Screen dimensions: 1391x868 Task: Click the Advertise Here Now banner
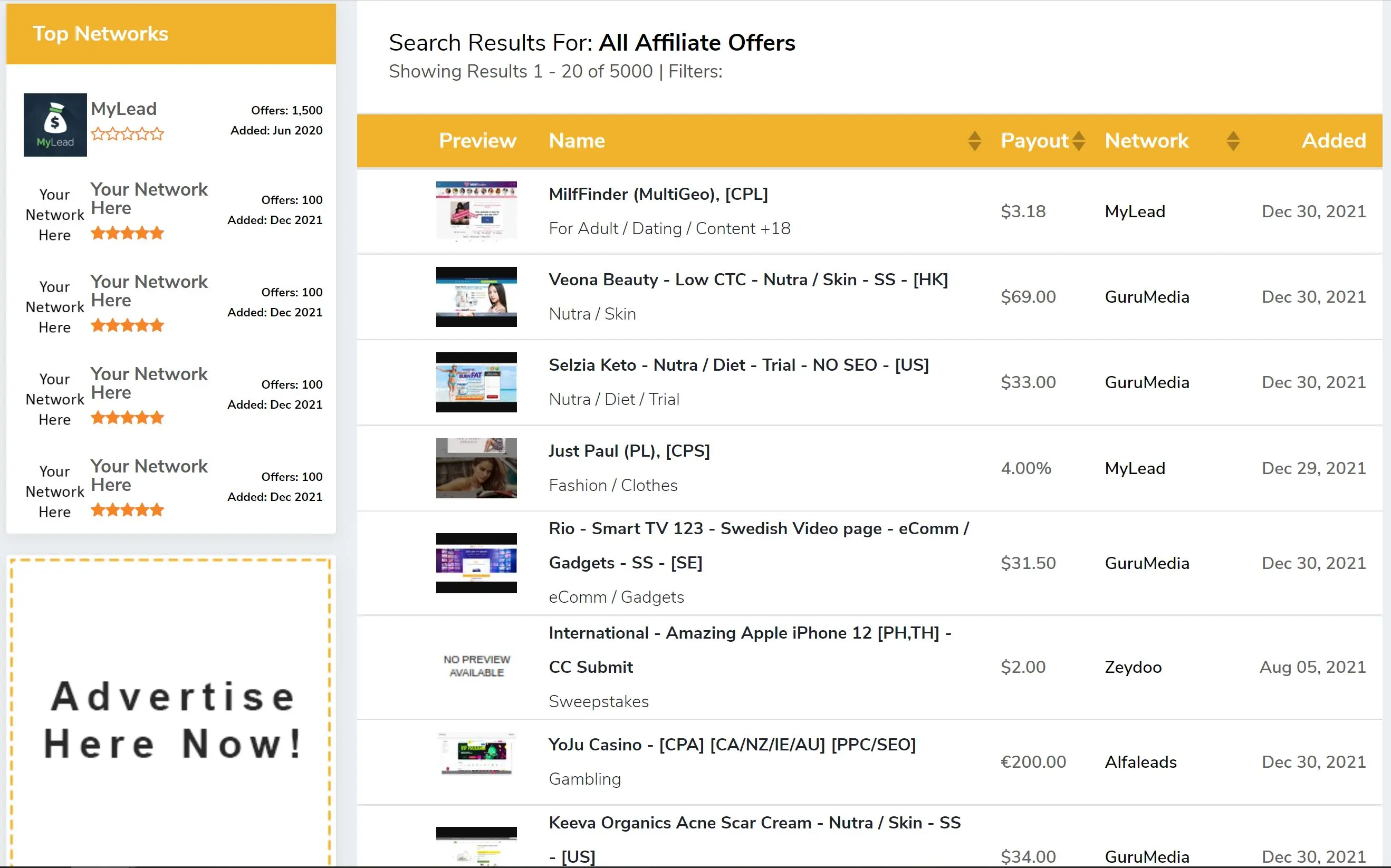click(x=171, y=720)
